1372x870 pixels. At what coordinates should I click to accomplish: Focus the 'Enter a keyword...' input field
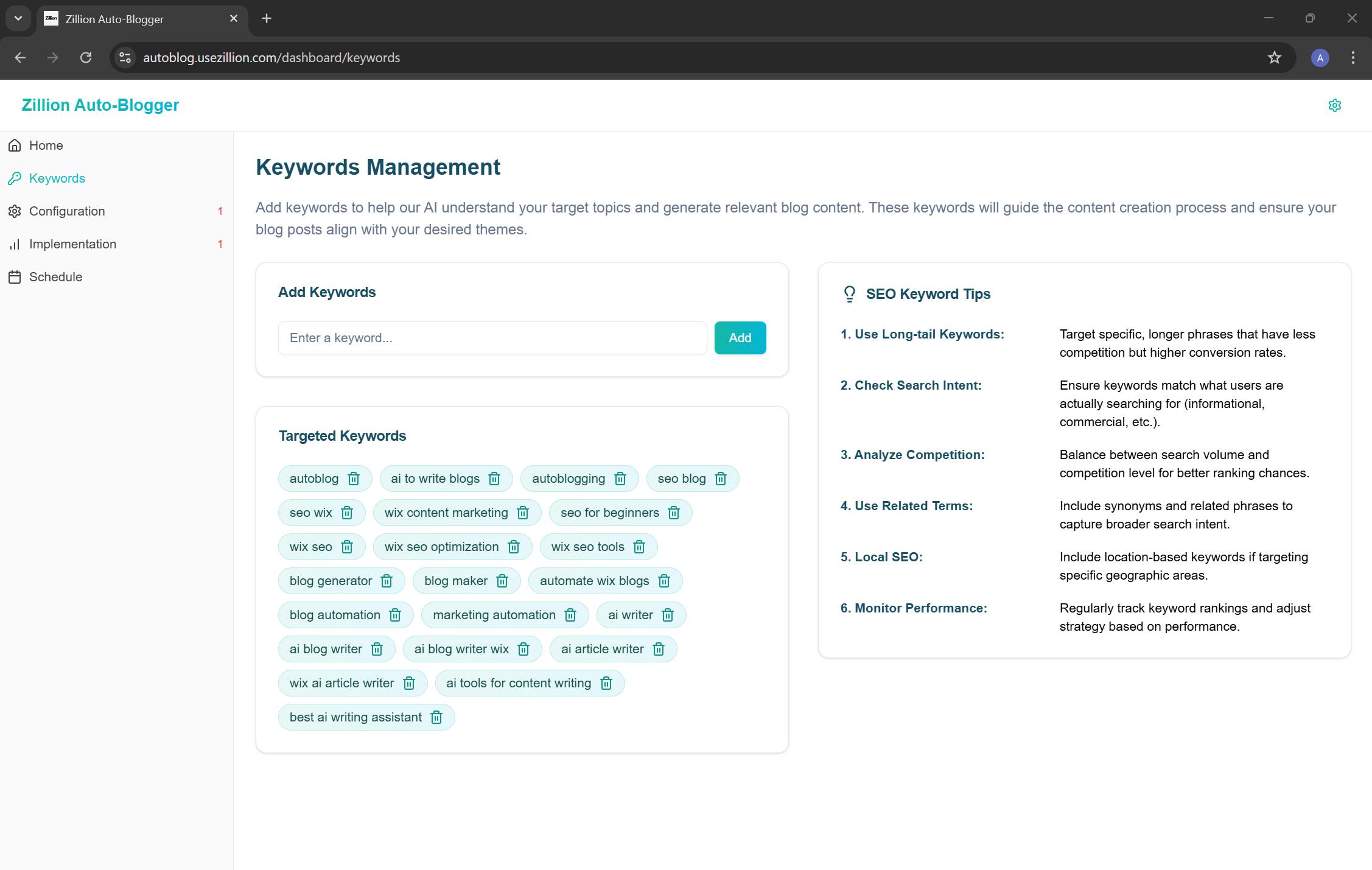coord(492,338)
